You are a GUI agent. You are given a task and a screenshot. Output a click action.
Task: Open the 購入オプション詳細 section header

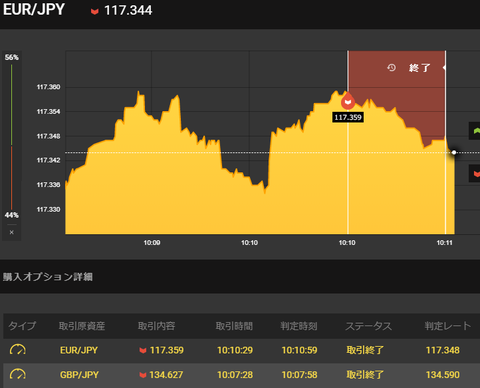pyautogui.click(x=48, y=277)
